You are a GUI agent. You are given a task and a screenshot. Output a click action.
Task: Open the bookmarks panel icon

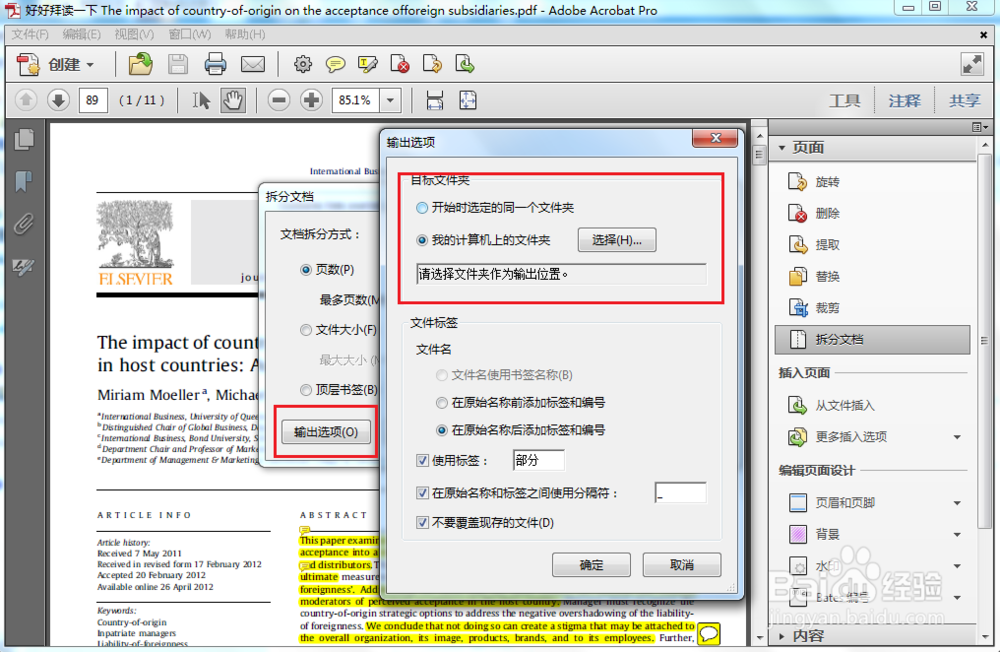point(22,182)
